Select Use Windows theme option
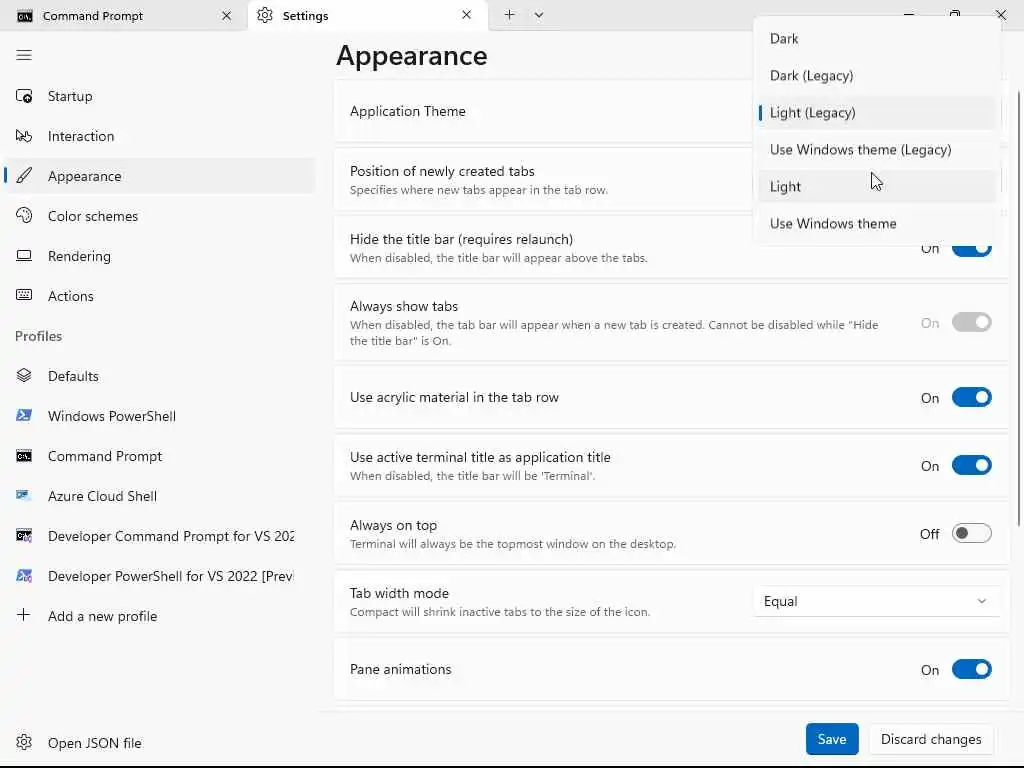1024x768 pixels. tap(876, 223)
